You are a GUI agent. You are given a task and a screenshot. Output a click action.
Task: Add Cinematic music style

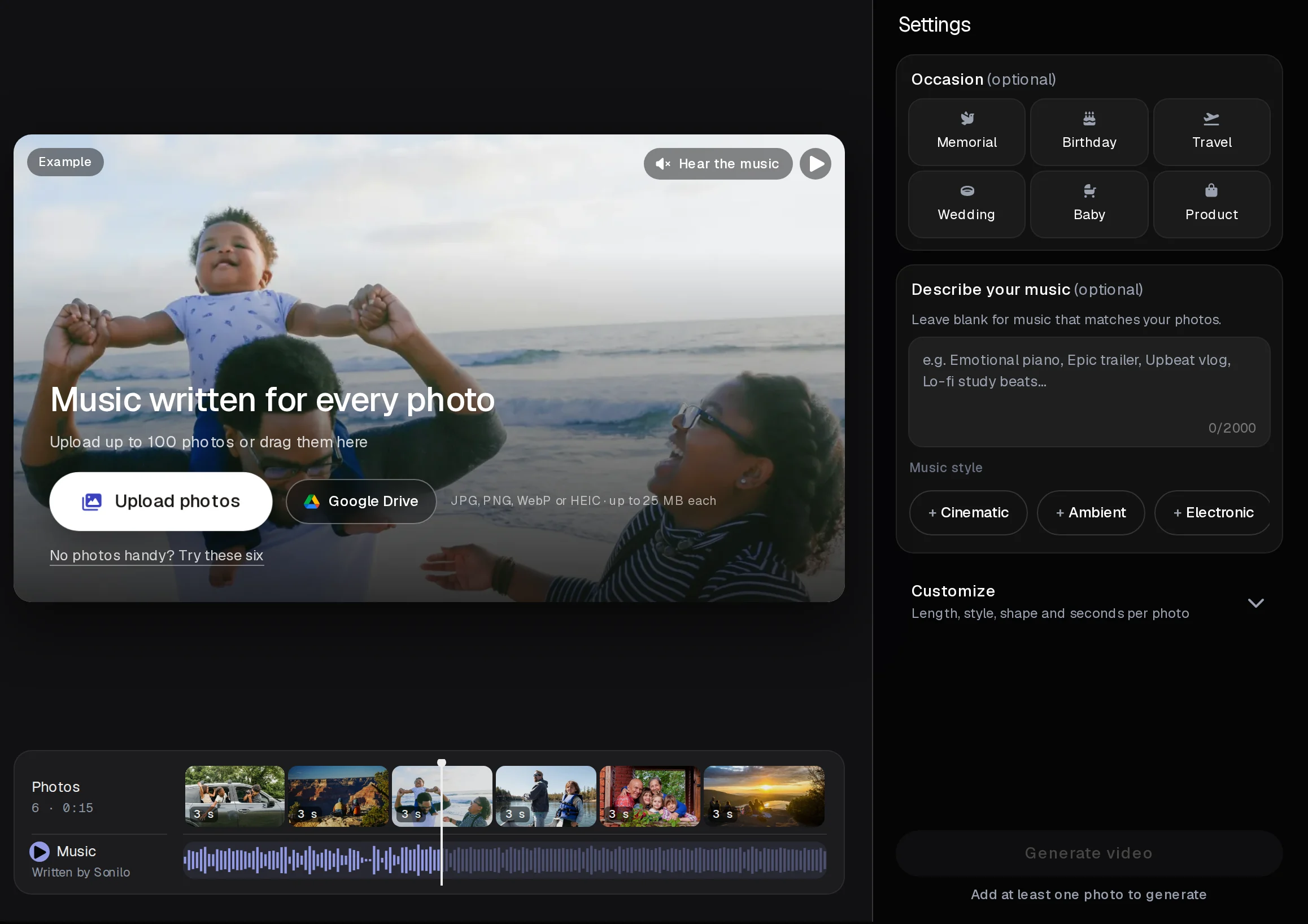coord(968,513)
